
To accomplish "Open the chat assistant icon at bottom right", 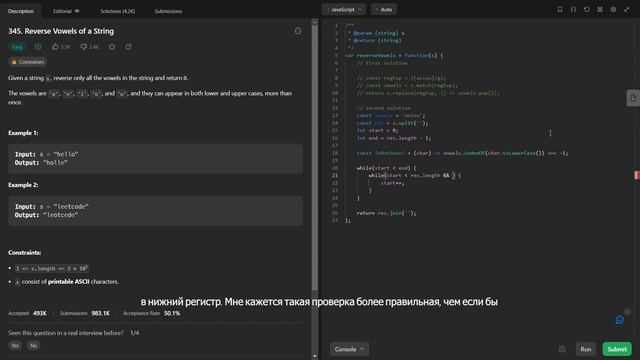I will (x=620, y=320).
